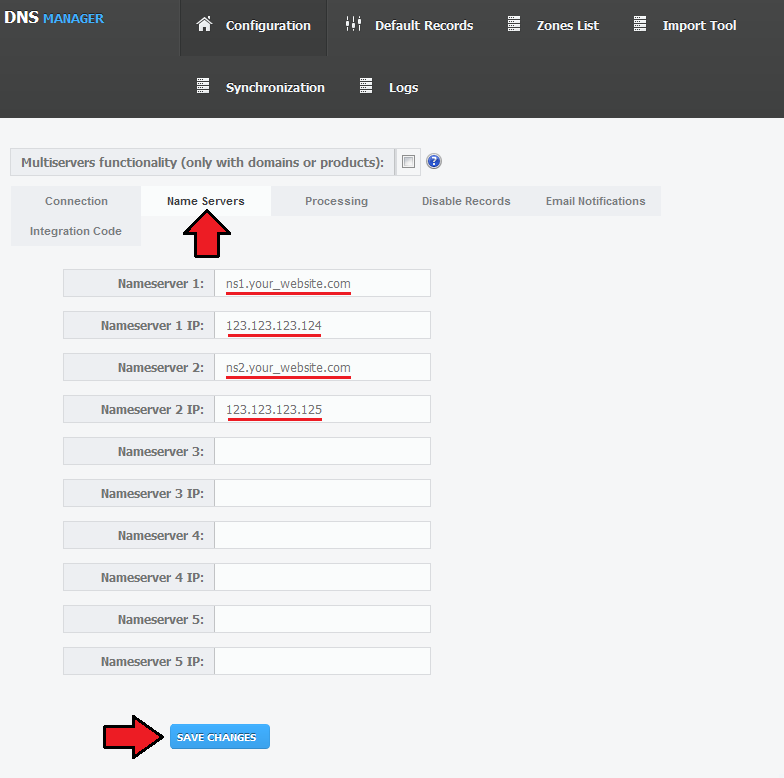This screenshot has width=784, height=778.
Task: Click the Nameserver 1 input field
Action: [x=322, y=283]
